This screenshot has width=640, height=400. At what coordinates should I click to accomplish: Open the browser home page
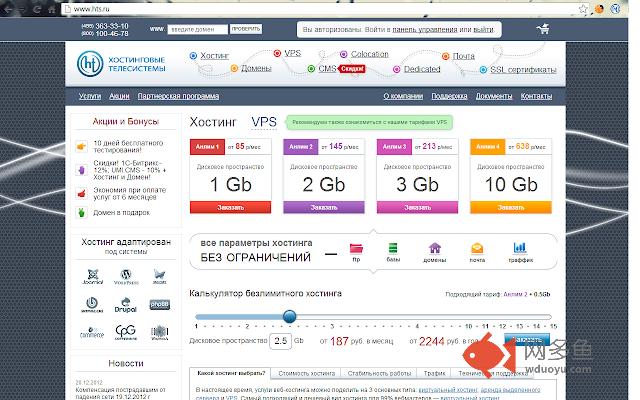52,9
